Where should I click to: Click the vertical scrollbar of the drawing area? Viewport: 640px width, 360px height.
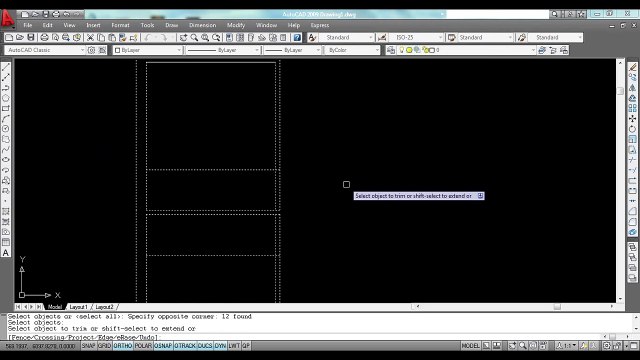620,180
